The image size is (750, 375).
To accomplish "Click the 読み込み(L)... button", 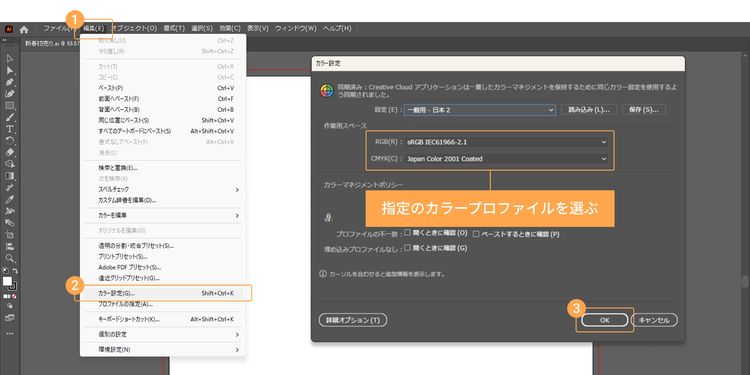I will pyautogui.click(x=588, y=110).
